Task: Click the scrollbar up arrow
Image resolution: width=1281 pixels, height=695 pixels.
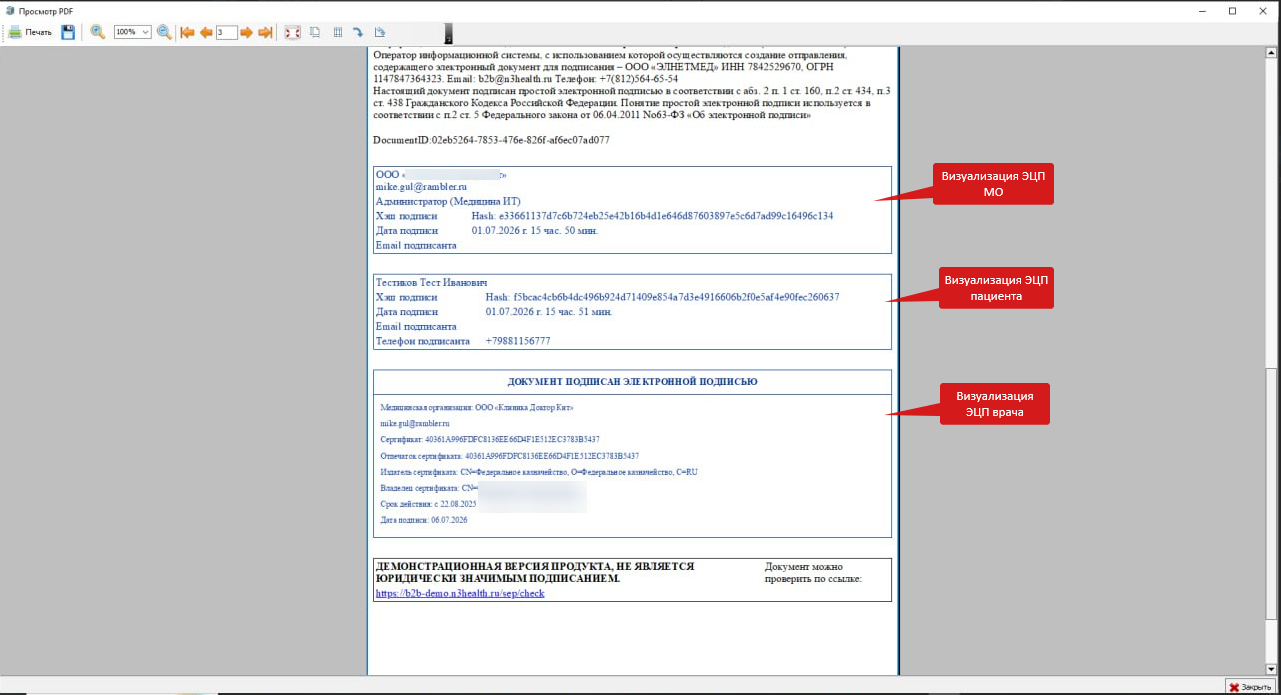Action: tap(1272, 51)
